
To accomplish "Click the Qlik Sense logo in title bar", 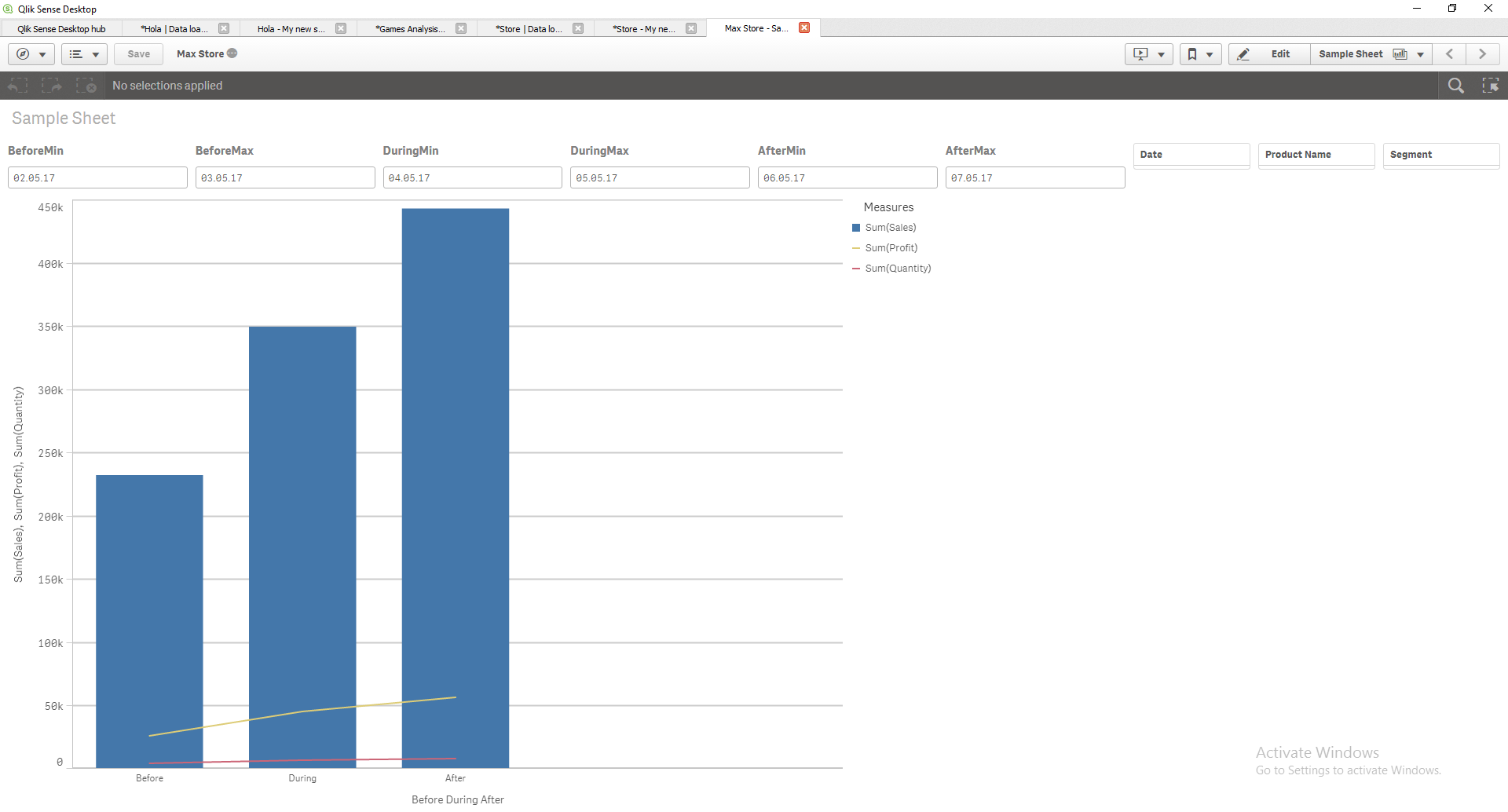I will pos(8,9).
